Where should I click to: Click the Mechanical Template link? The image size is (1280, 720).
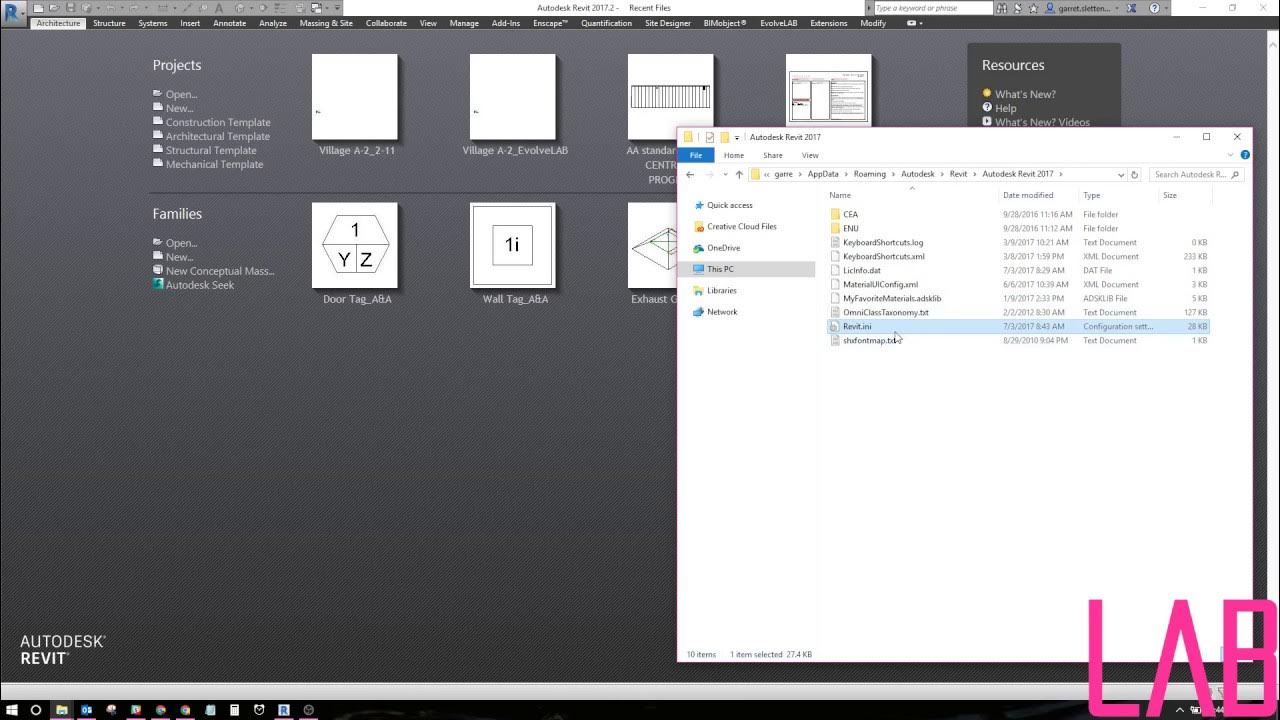214,164
